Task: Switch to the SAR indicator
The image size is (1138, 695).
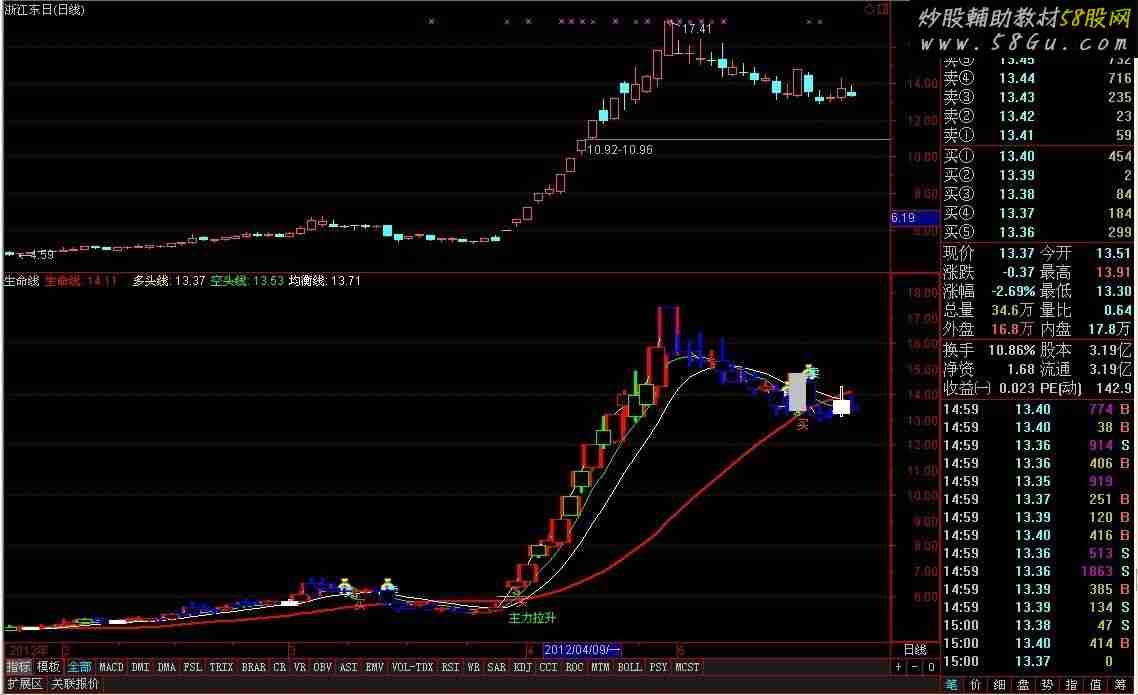Action: click(496, 667)
